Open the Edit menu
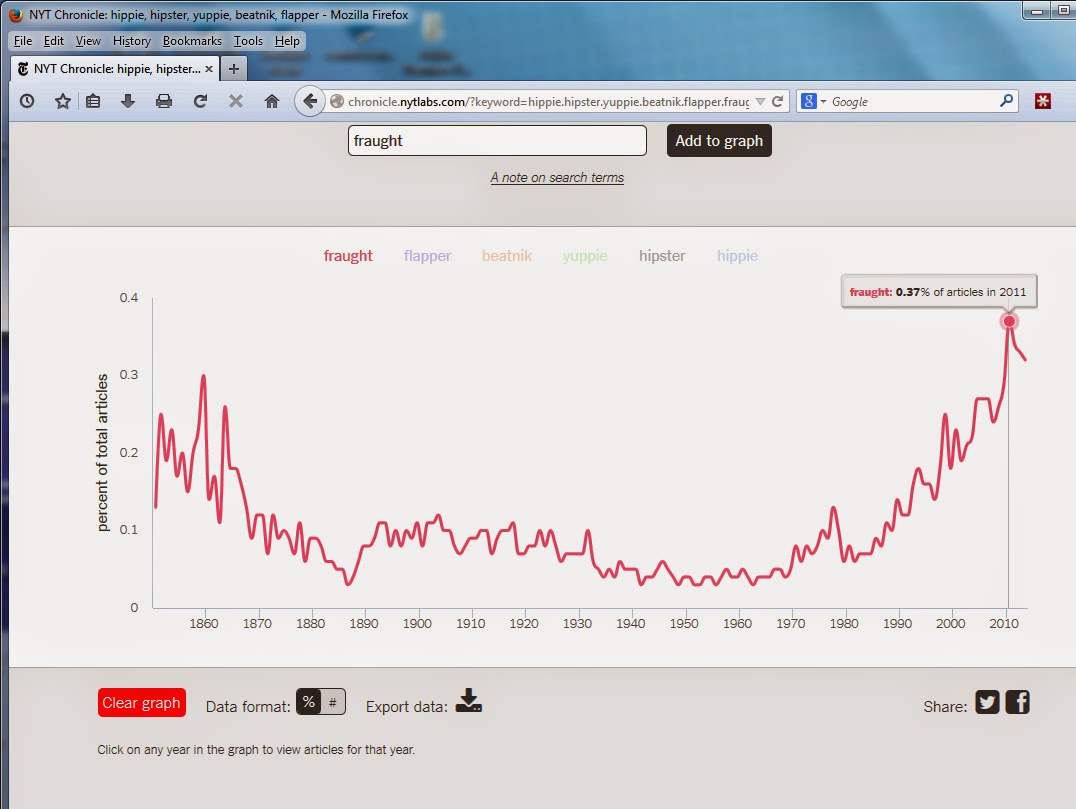The image size is (1076, 809). 54,40
